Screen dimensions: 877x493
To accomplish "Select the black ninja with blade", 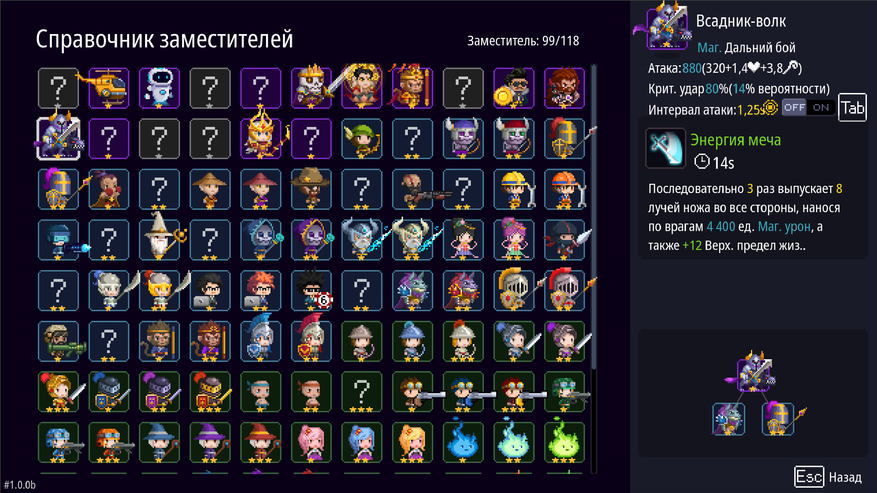I will click(x=564, y=240).
